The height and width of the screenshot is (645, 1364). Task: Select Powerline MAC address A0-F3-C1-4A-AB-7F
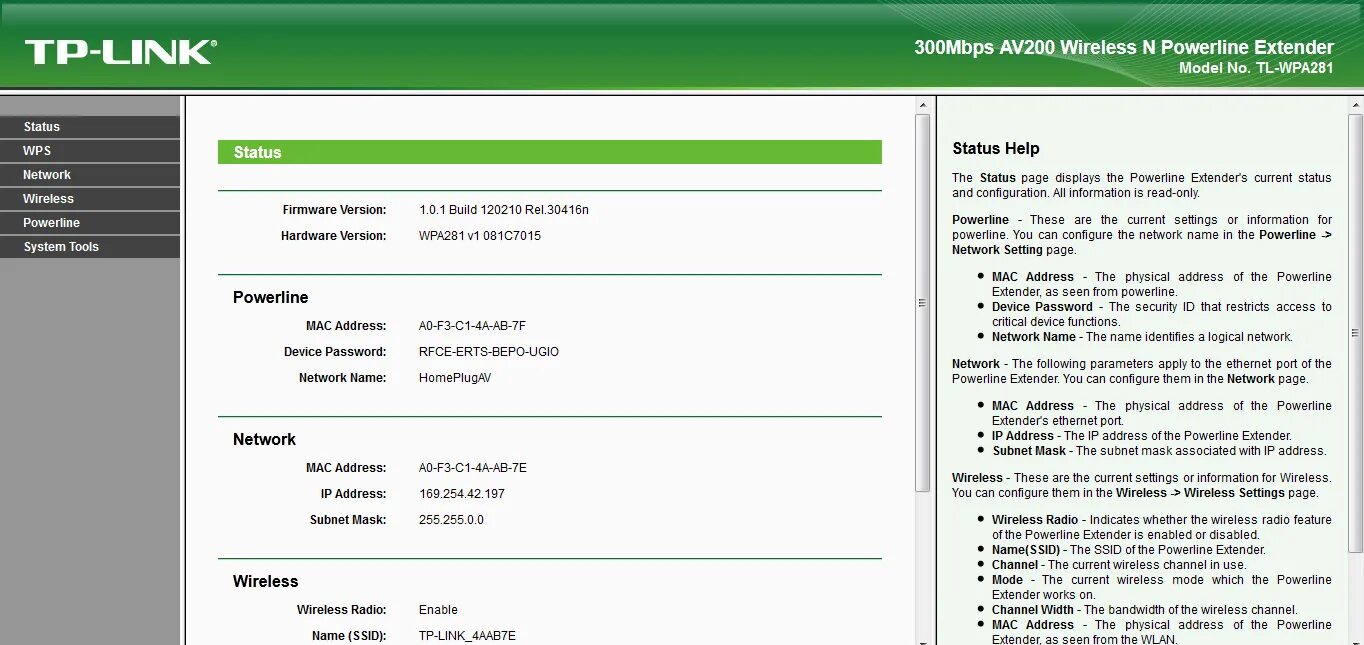click(x=472, y=326)
